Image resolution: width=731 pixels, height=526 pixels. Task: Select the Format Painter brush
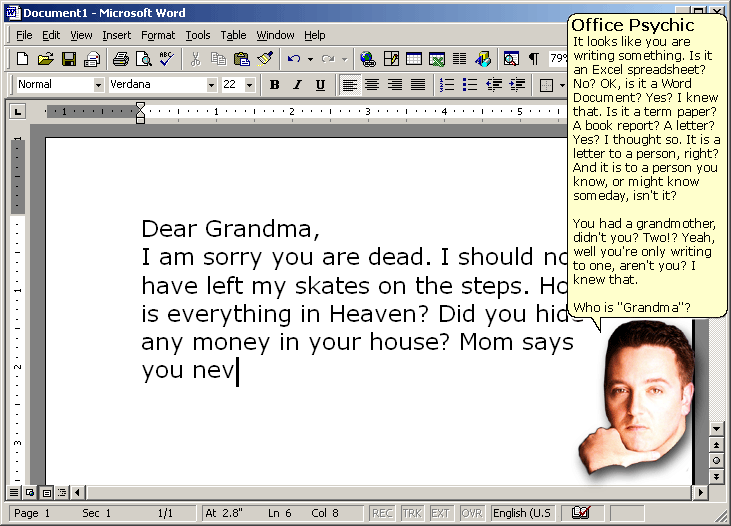coord(265,60)
